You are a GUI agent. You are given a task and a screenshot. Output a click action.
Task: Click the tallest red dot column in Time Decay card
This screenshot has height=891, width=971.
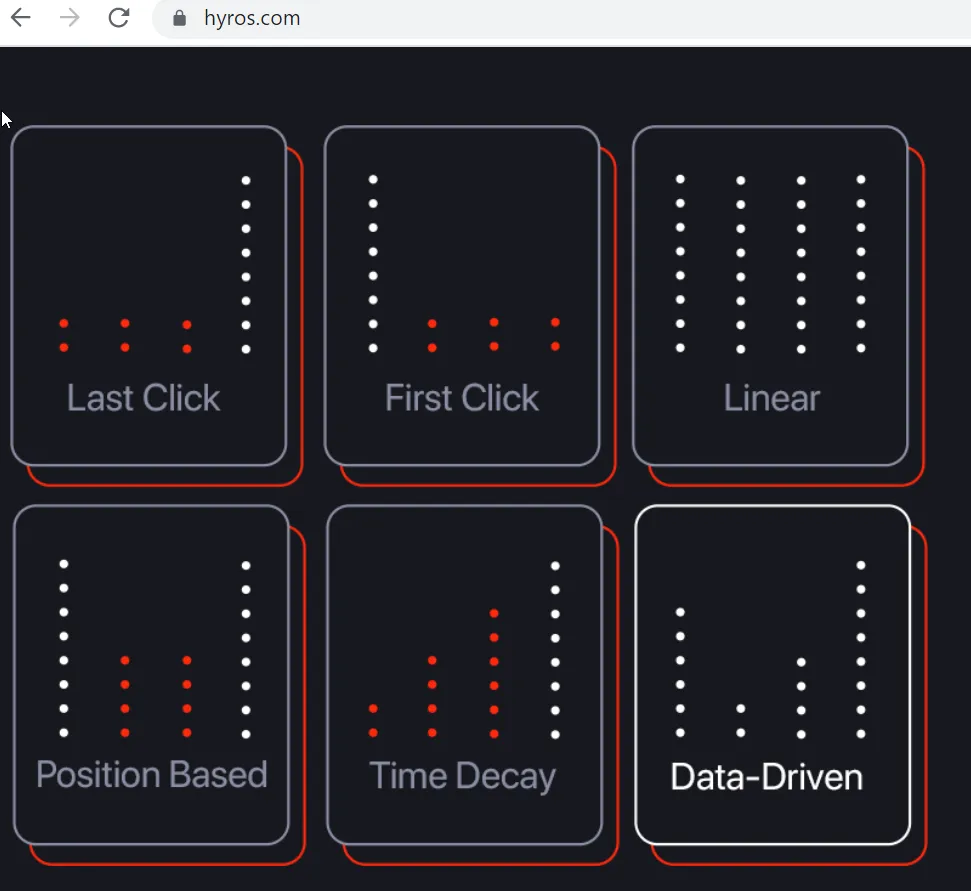(494, 673)
